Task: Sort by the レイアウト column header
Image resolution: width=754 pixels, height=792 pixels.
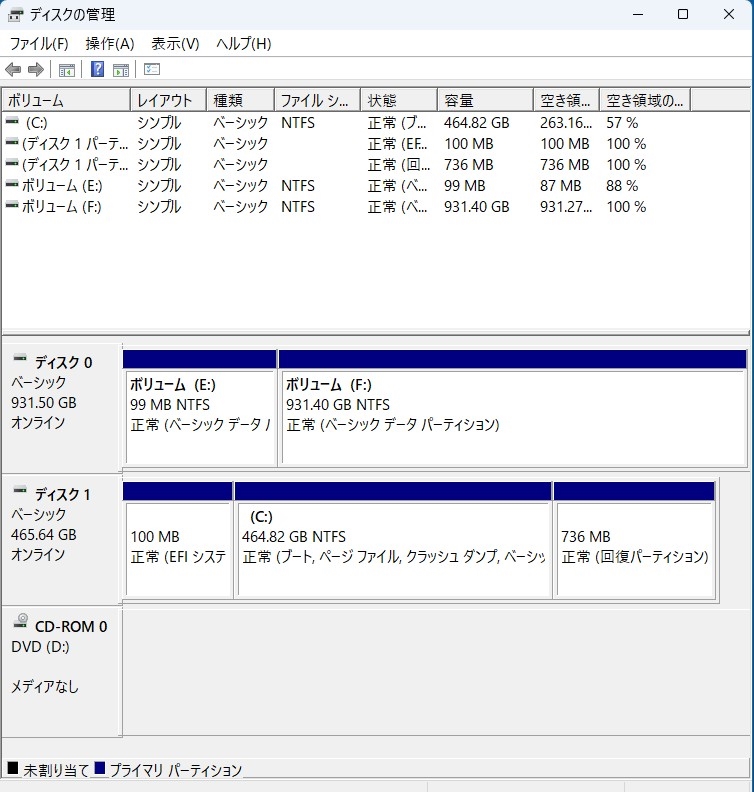Action: [x=168, y=101]
